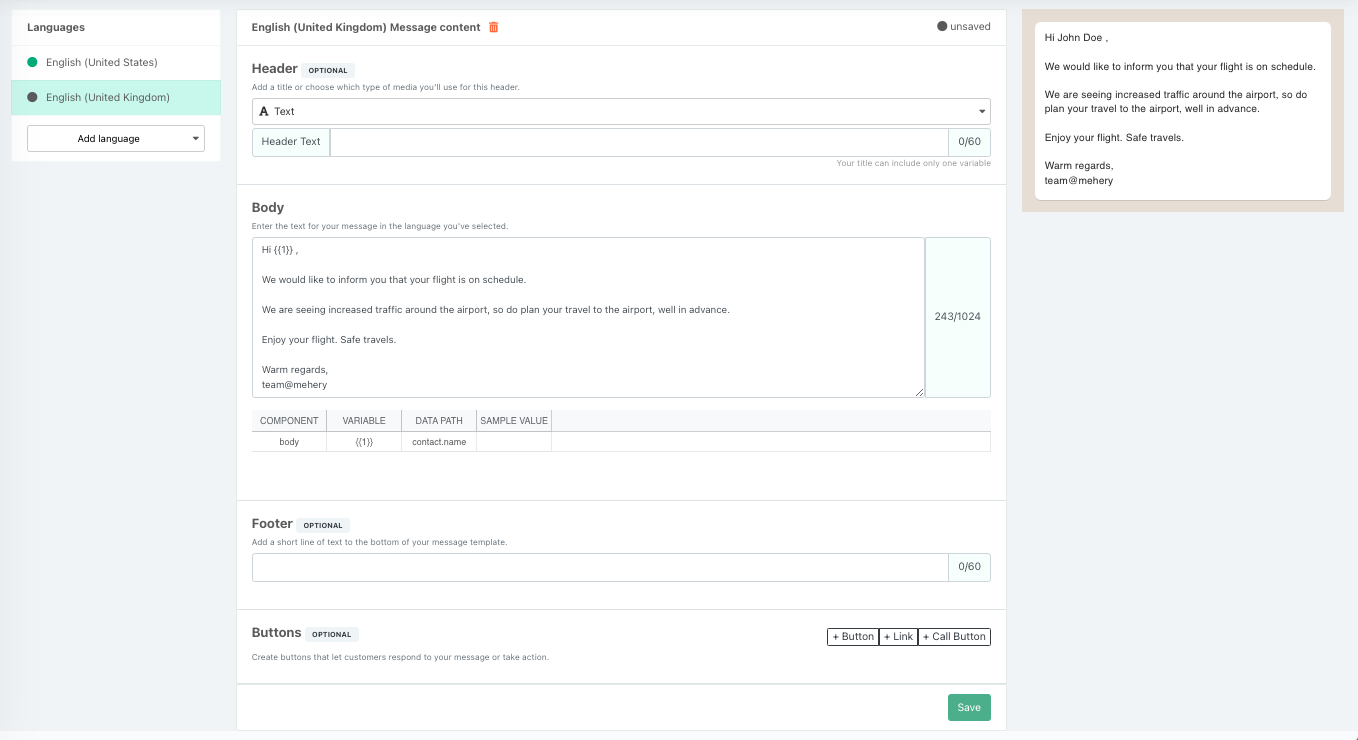Click the 'unsaved' status dot indicator
The image size is (1358, 740).
pyautogui.click(x=941, y=26)
